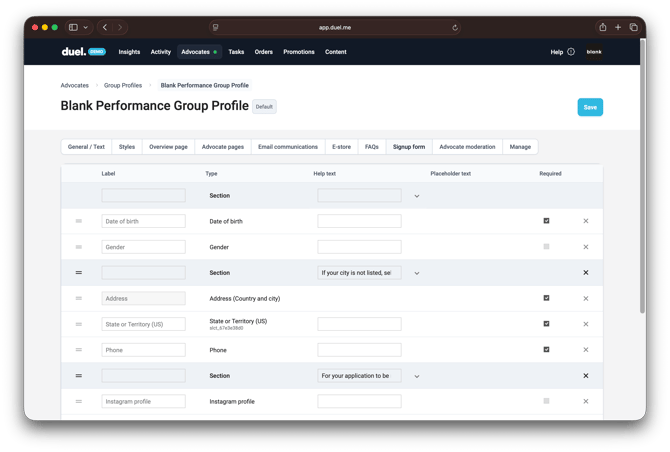This screenshot has width=670, height=452.
Task: Expand Section with 'If your city' help text
Action: 417,273
